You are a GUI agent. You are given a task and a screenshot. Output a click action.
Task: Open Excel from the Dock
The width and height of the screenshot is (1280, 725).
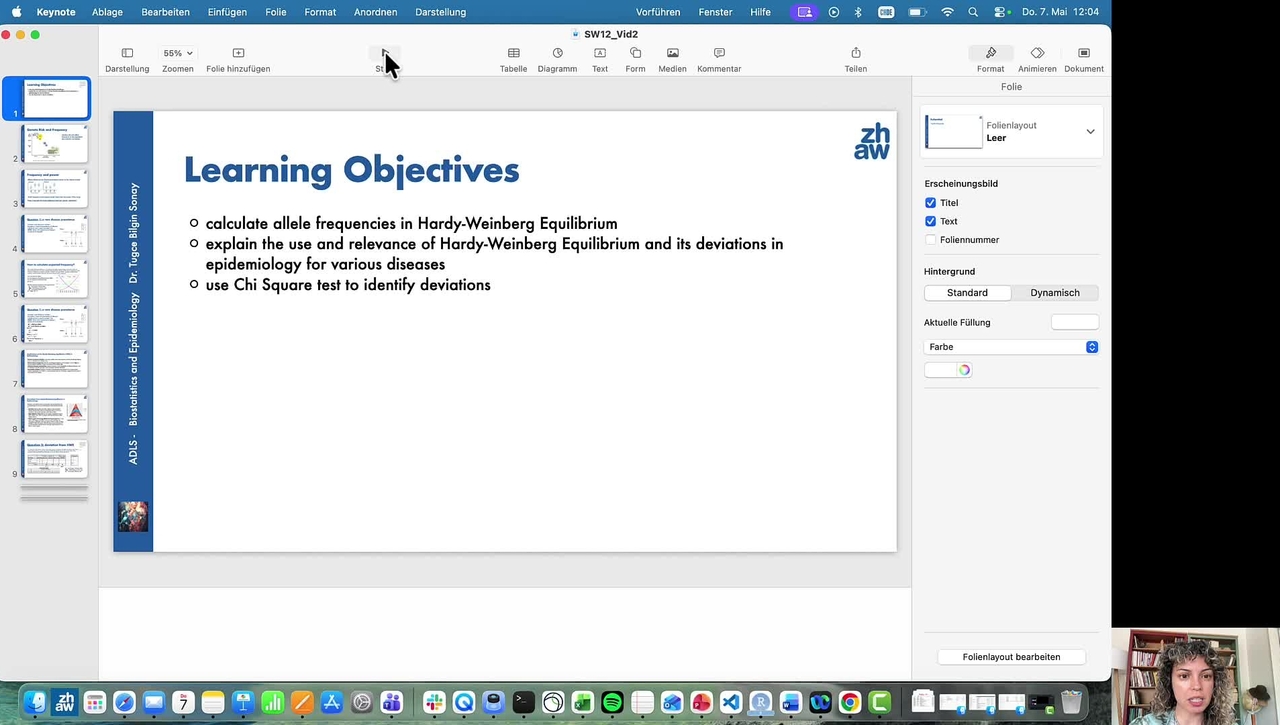pos(582,703)
